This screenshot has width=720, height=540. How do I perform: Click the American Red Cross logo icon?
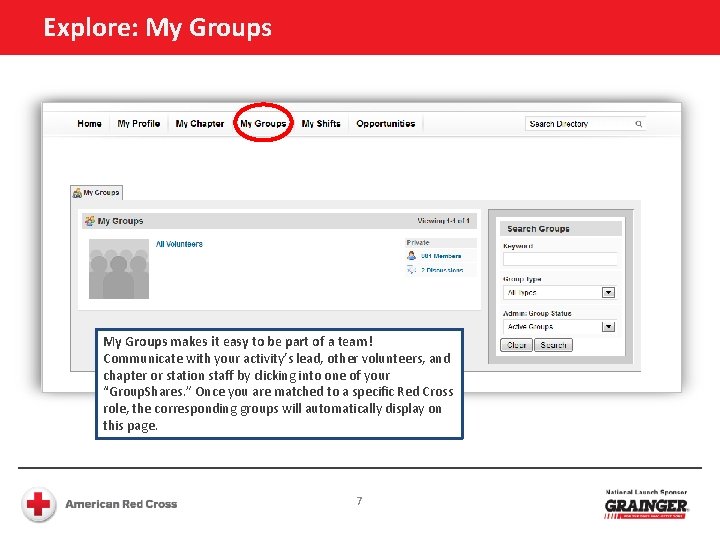pos(39,504)
